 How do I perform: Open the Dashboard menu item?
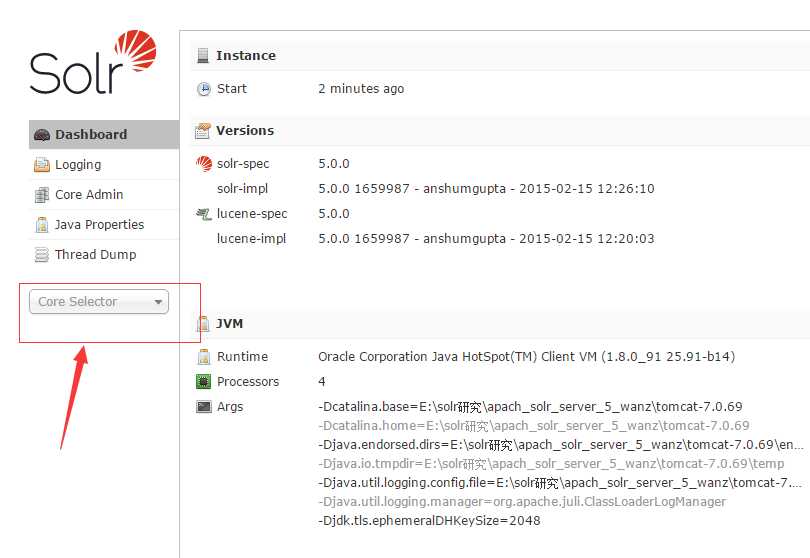[x=104, y=134]
